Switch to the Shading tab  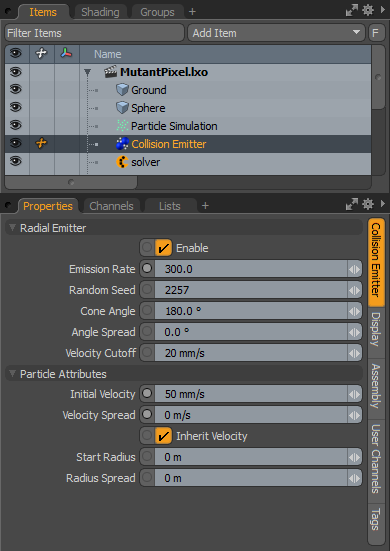coord(100,12)
